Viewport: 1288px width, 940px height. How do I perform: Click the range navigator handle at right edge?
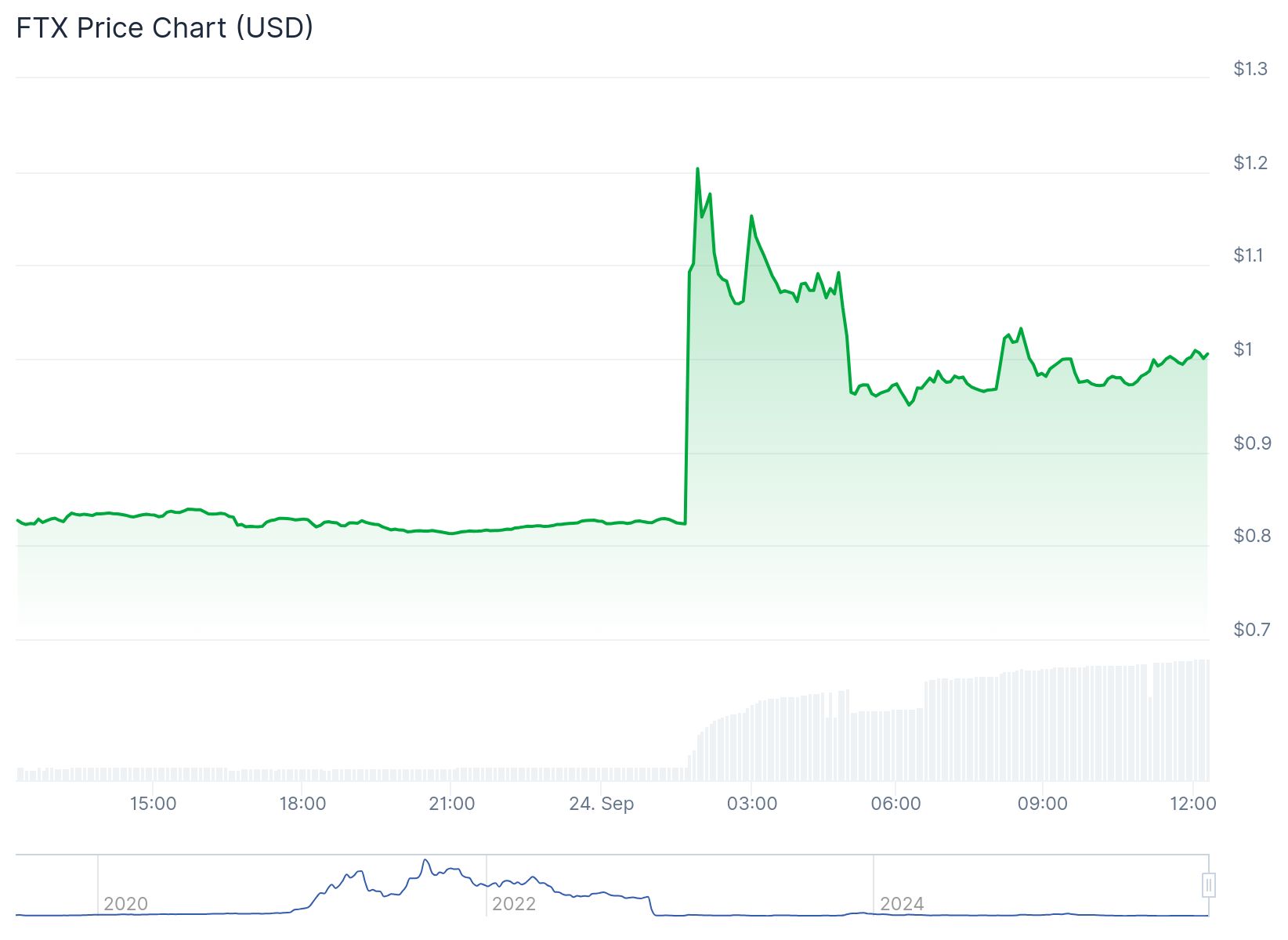1209,885
